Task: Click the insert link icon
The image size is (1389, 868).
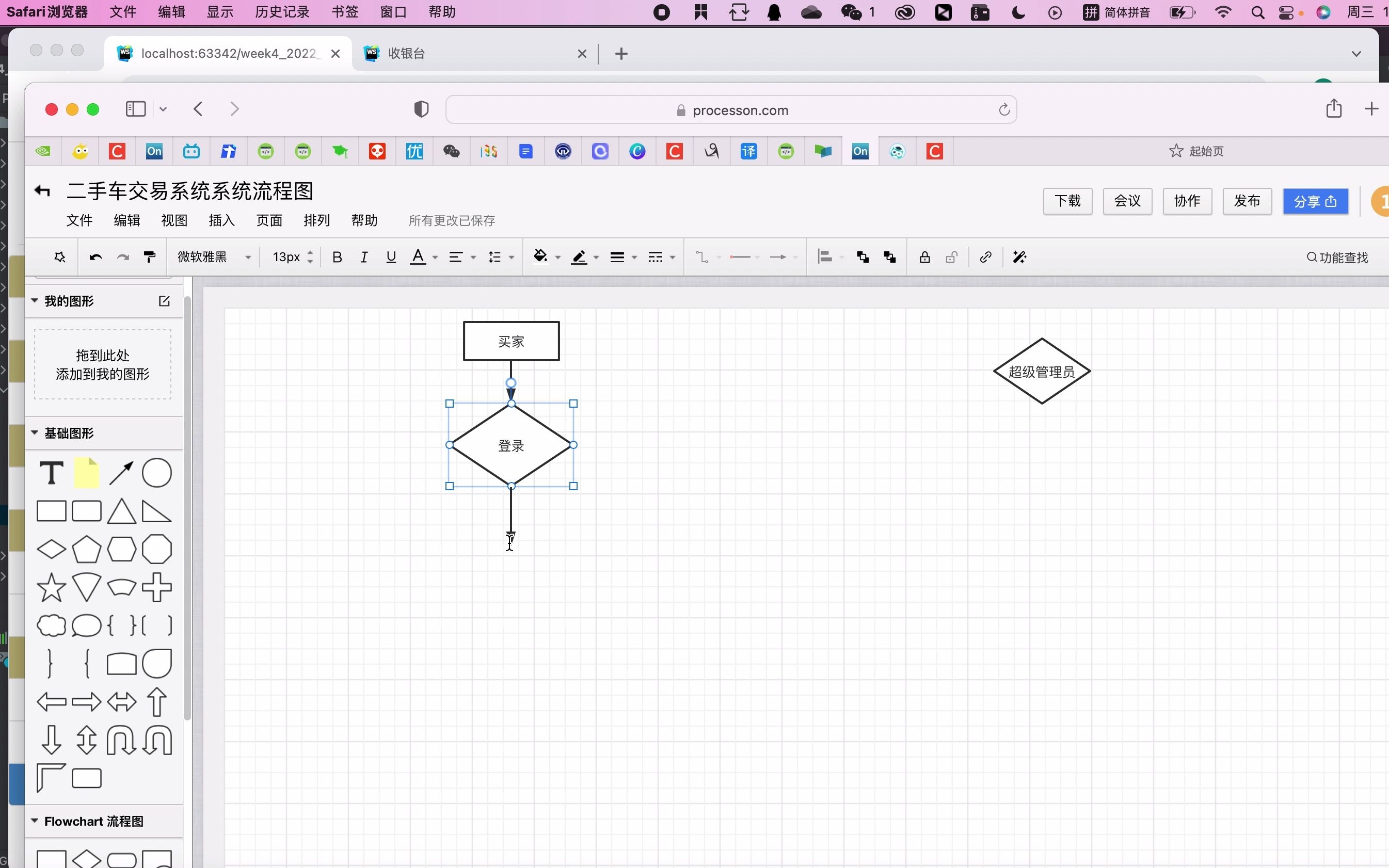Action: 985,257
